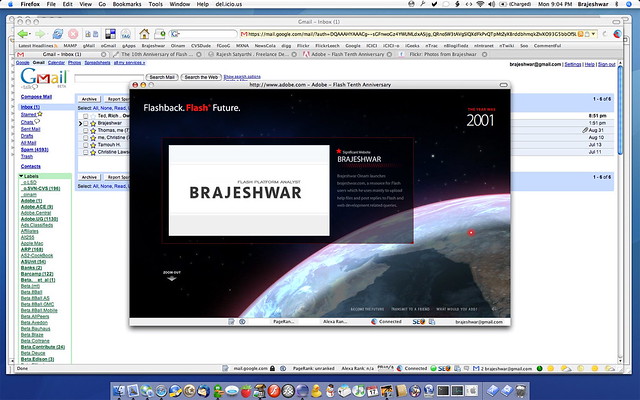Check the Thomas, me email checkbox
Viewport: 640px width, 400px height.
(85, 131)
